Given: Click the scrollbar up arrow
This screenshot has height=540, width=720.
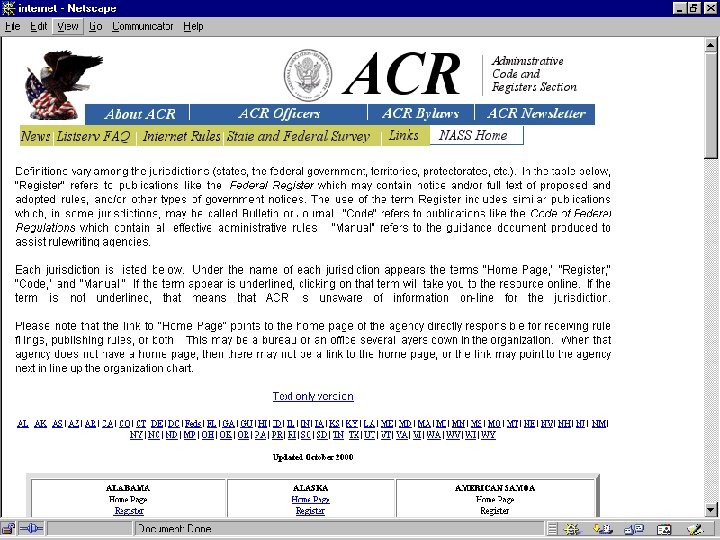Looking at the screenshot, I should pos(711,45).
